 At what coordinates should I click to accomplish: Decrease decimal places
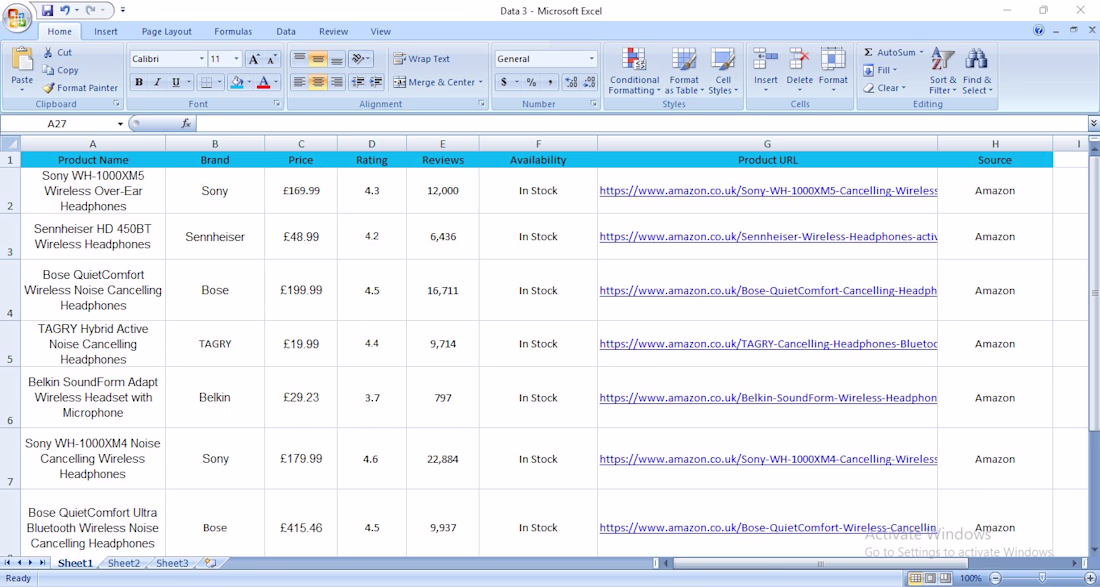[x=589, y=83]
